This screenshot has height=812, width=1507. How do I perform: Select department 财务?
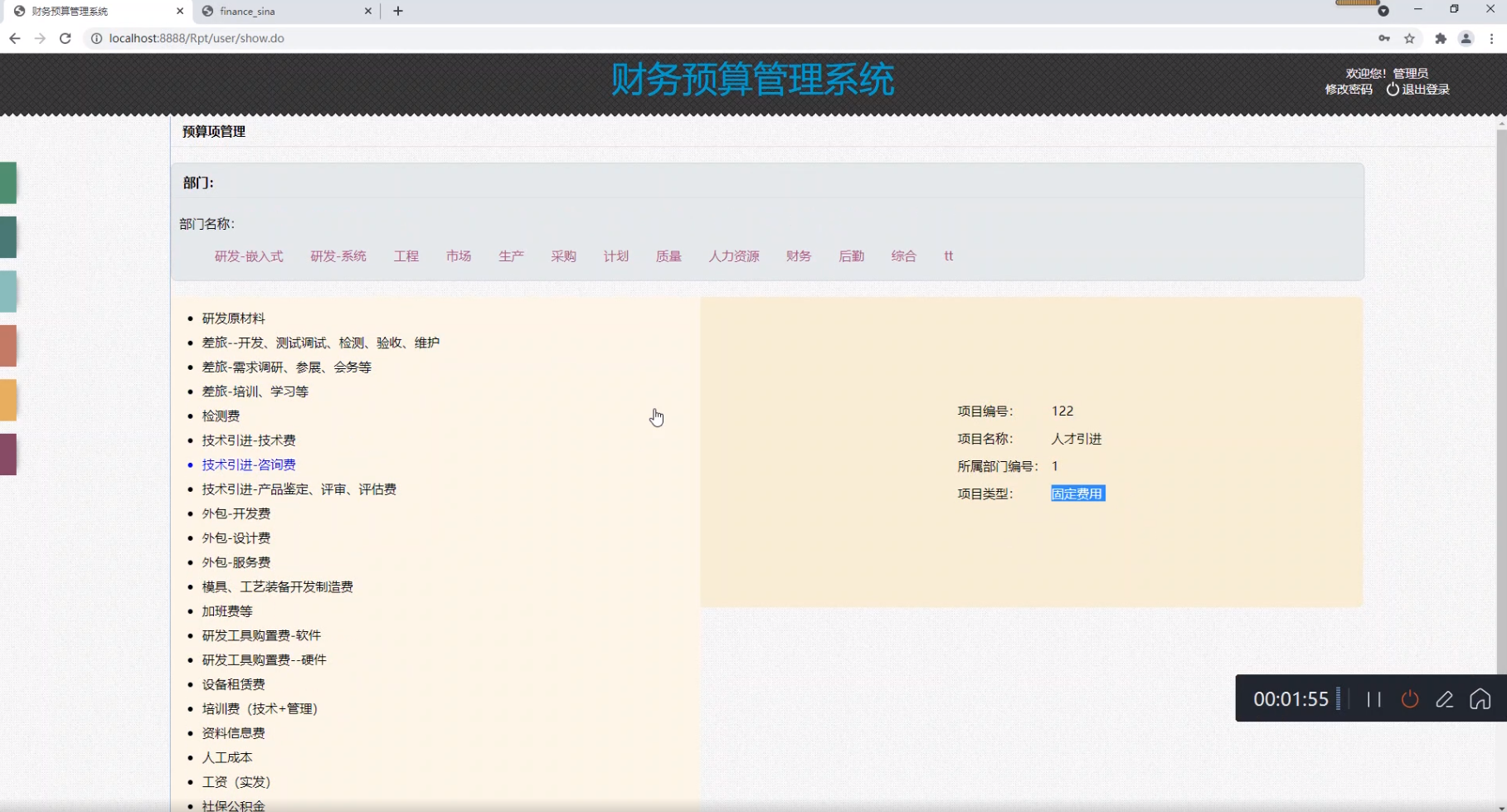point(799,256)
